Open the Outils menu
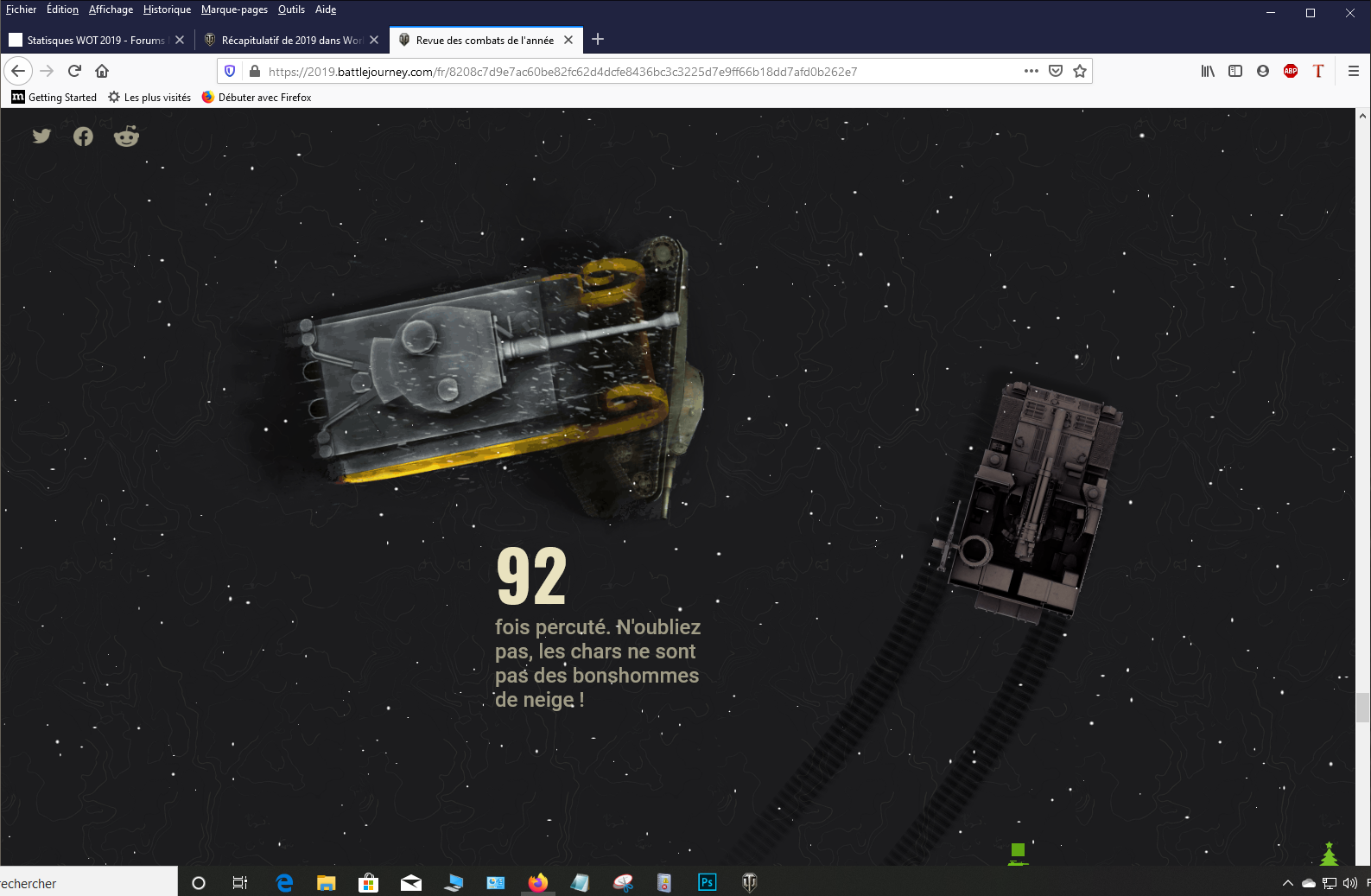 291,10
